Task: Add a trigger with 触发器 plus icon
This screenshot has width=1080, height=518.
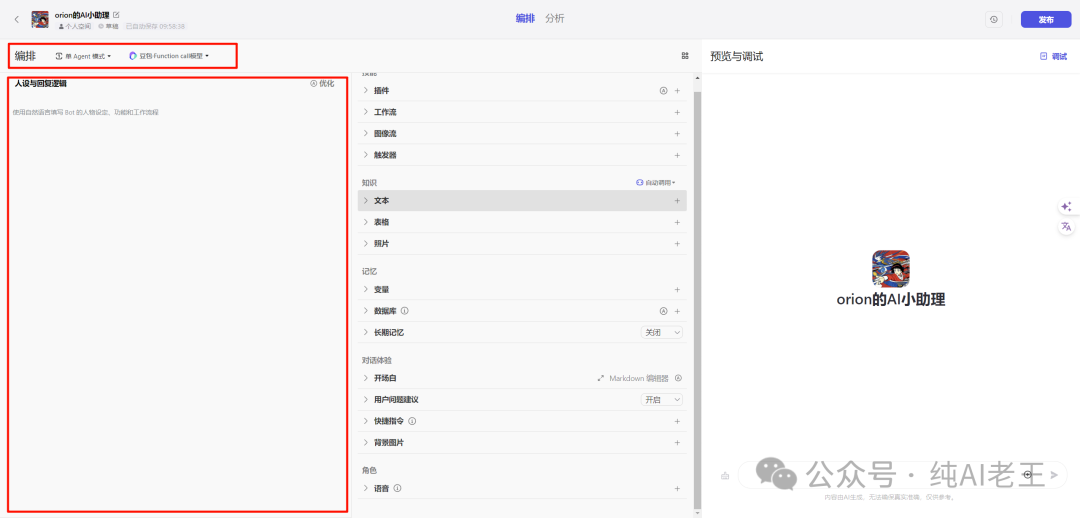Action: 677,155
